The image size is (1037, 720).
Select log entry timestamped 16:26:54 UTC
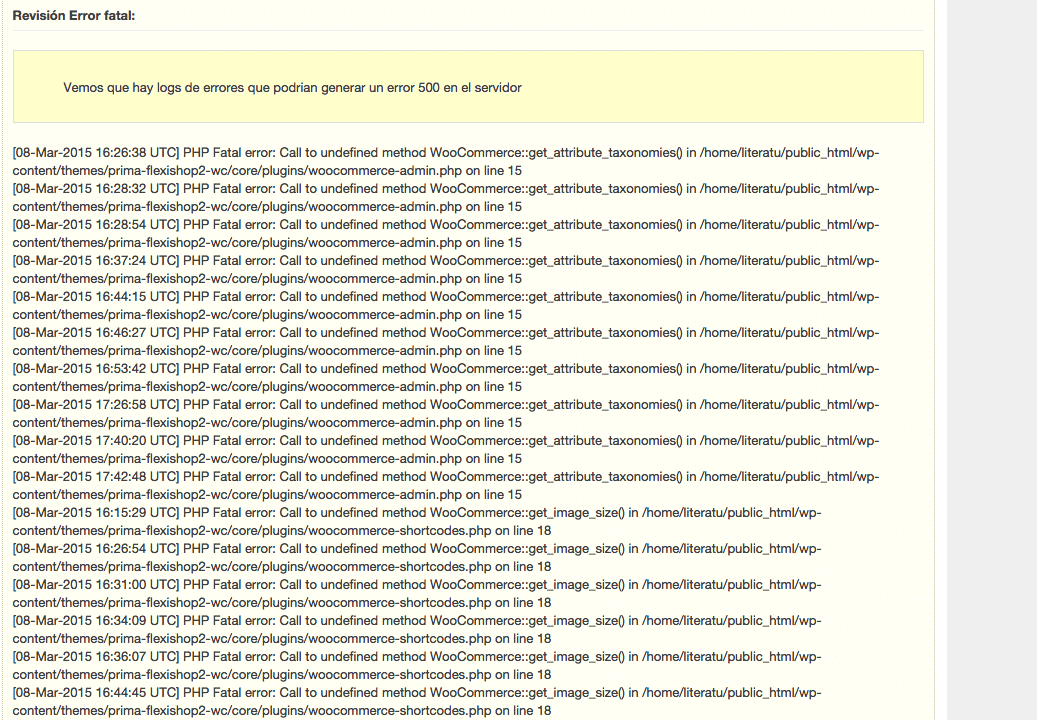pos(417,558)
